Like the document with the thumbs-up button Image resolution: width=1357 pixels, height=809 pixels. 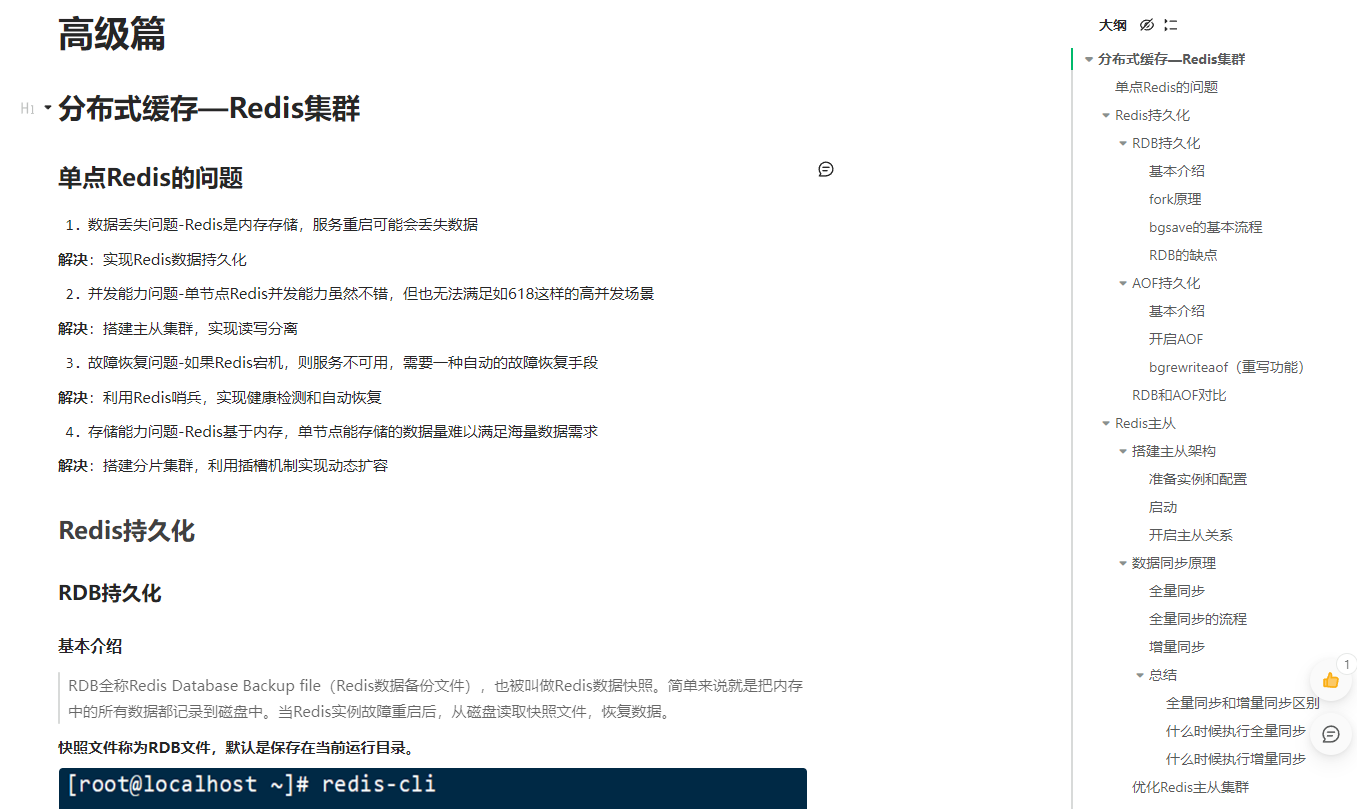(x=1331, y=680)
